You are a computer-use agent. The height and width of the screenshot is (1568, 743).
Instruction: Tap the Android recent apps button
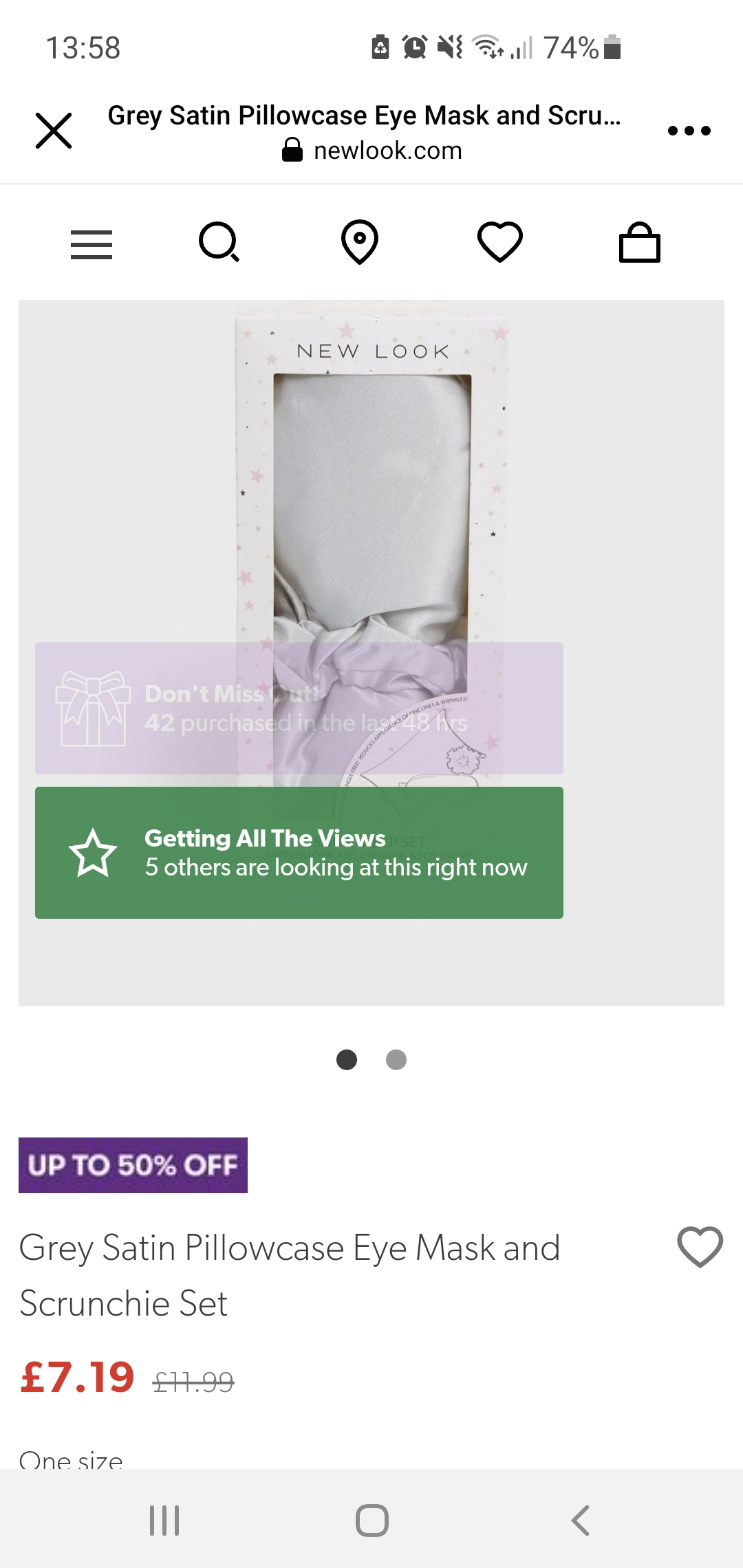tap(164, 1520)
